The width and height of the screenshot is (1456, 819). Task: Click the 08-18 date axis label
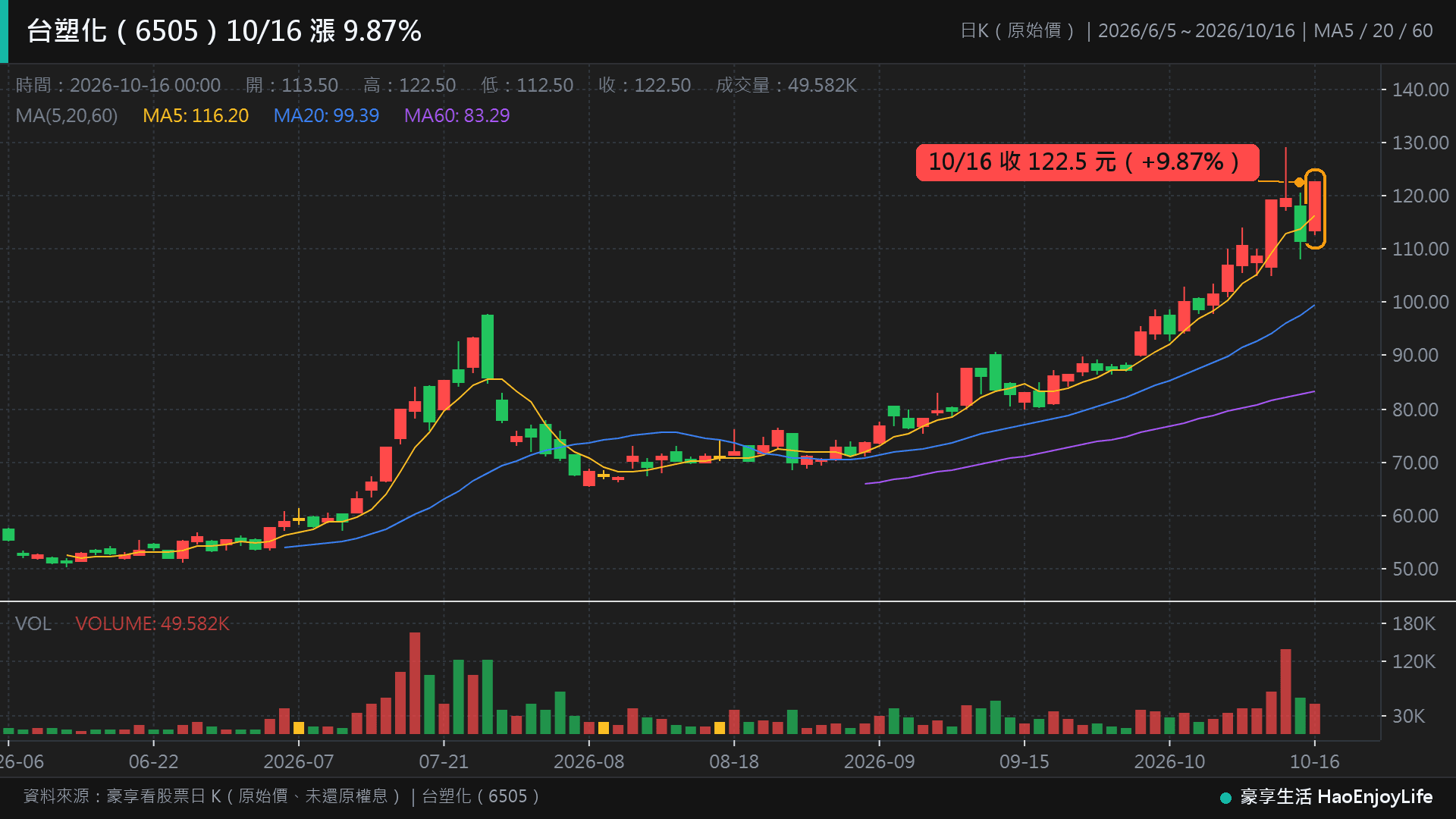[x=734, y=761]
